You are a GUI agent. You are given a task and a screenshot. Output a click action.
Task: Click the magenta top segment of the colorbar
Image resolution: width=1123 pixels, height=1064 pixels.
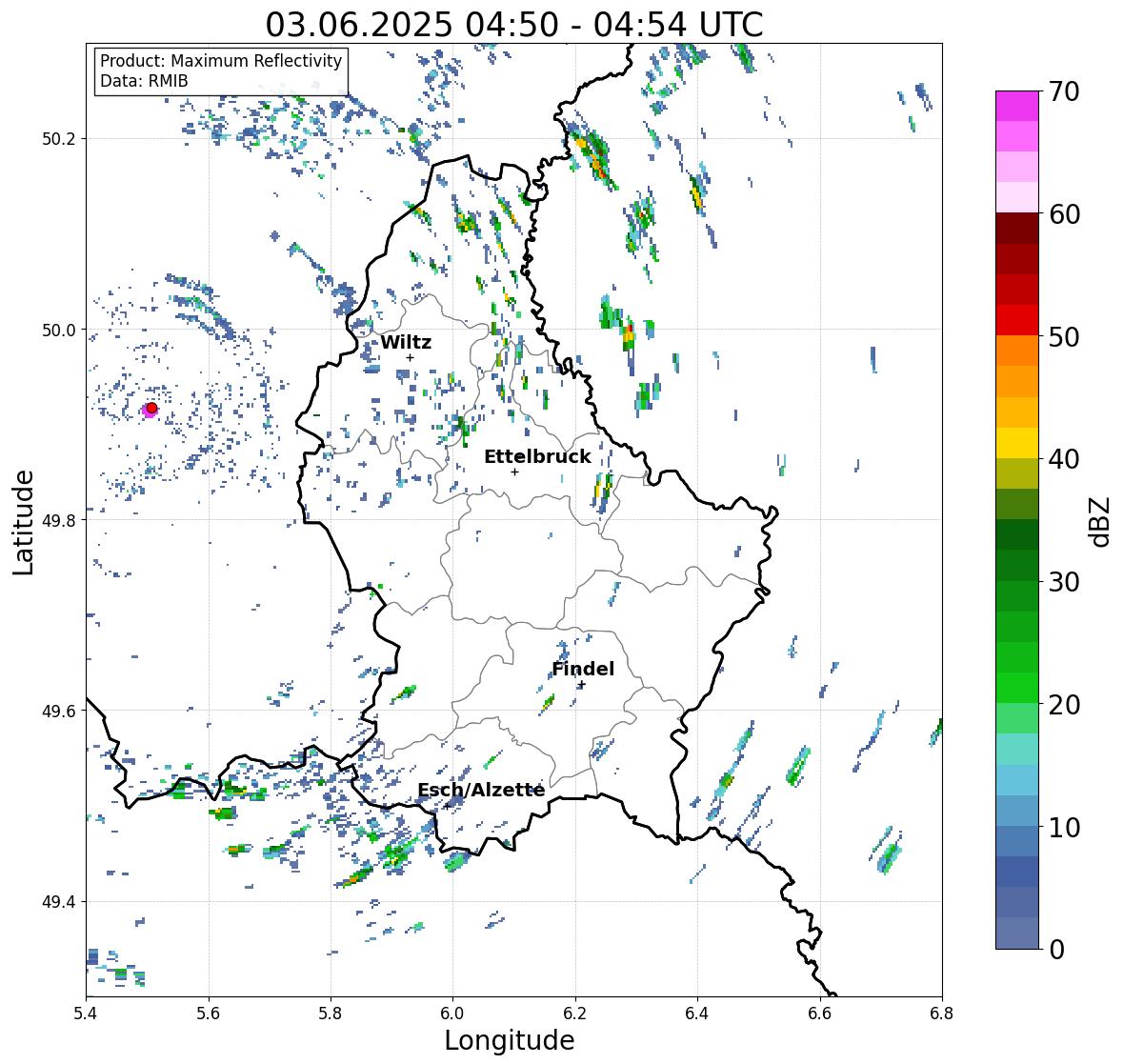pyautogui.click(x=1017, y=106)
